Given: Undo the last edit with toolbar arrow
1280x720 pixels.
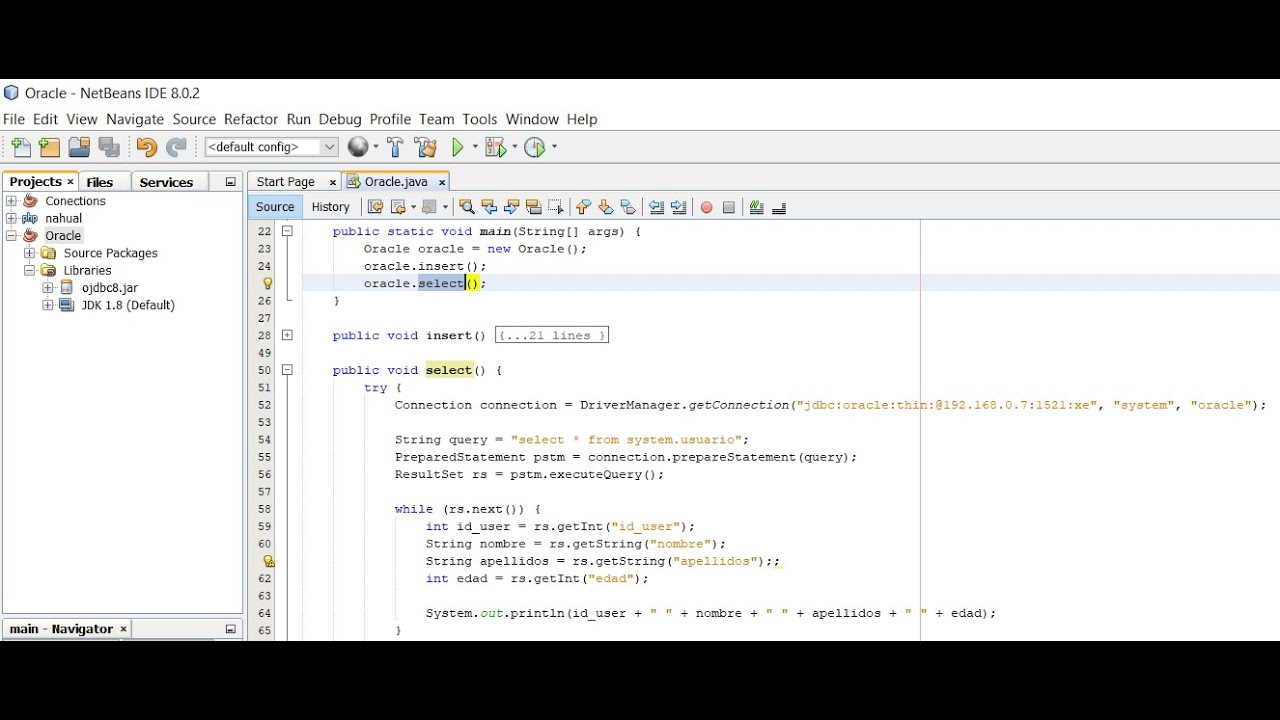Looking at the screenshot, I should click(x=146, y=147).
